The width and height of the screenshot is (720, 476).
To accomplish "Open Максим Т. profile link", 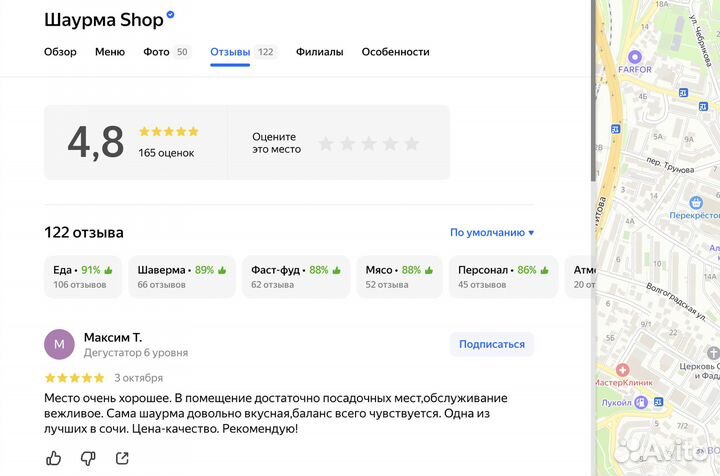I will (112, 337).
